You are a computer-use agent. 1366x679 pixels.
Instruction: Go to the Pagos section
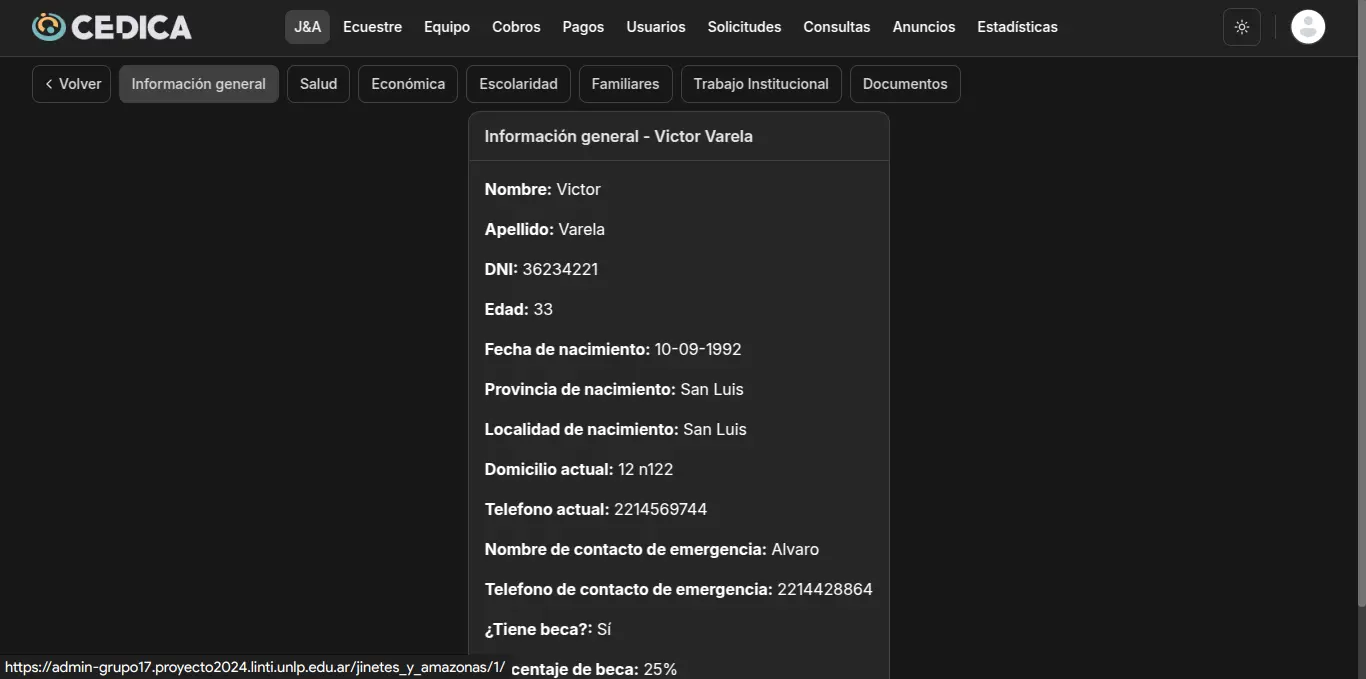[583, 27]
